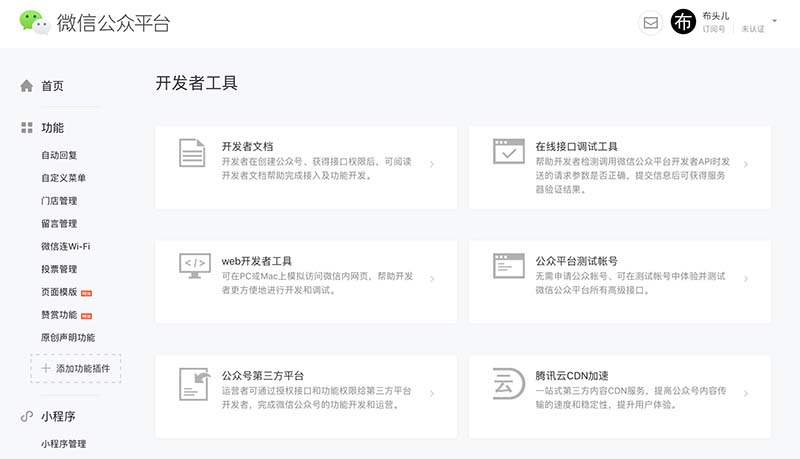
Task: Click the 公众平台测试帐号 window icon
Action: coord(509,266)
